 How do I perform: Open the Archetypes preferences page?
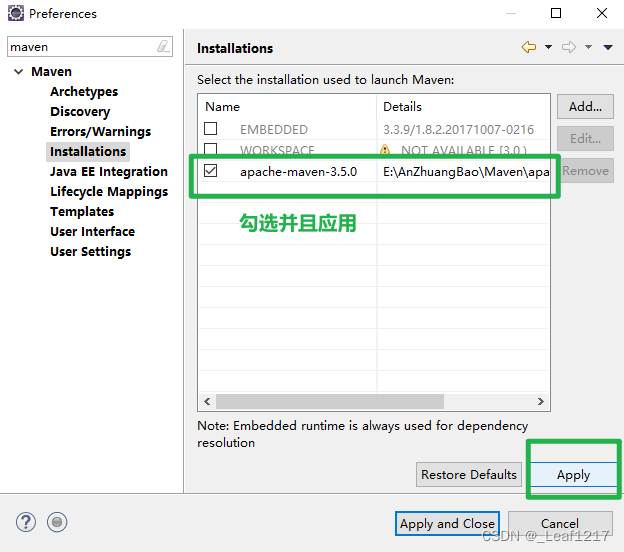point(84,92)
